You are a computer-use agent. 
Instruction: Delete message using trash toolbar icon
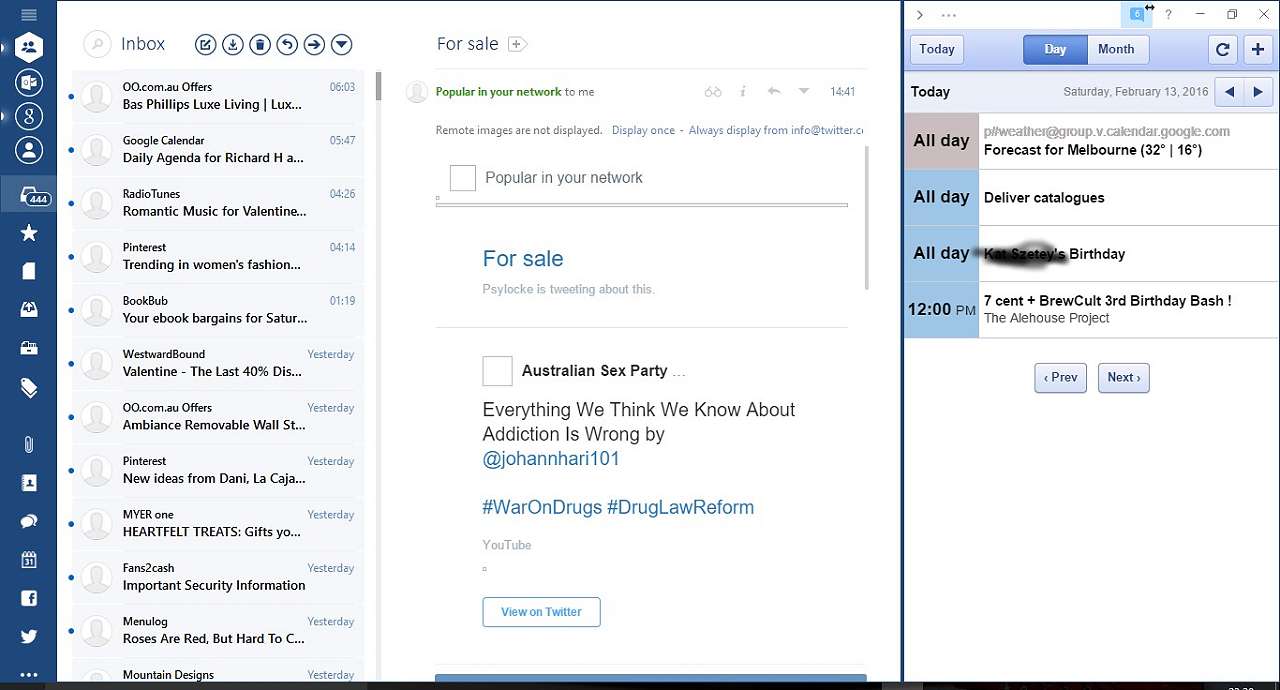[259, 44]
